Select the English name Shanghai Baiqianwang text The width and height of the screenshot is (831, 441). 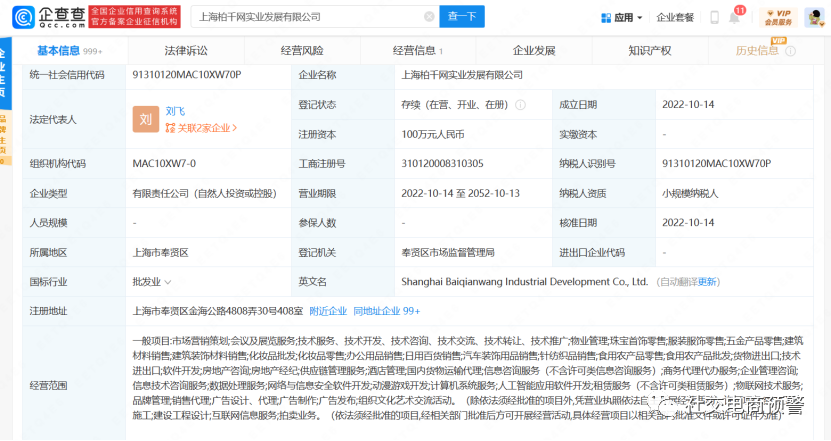pos(525,282)
